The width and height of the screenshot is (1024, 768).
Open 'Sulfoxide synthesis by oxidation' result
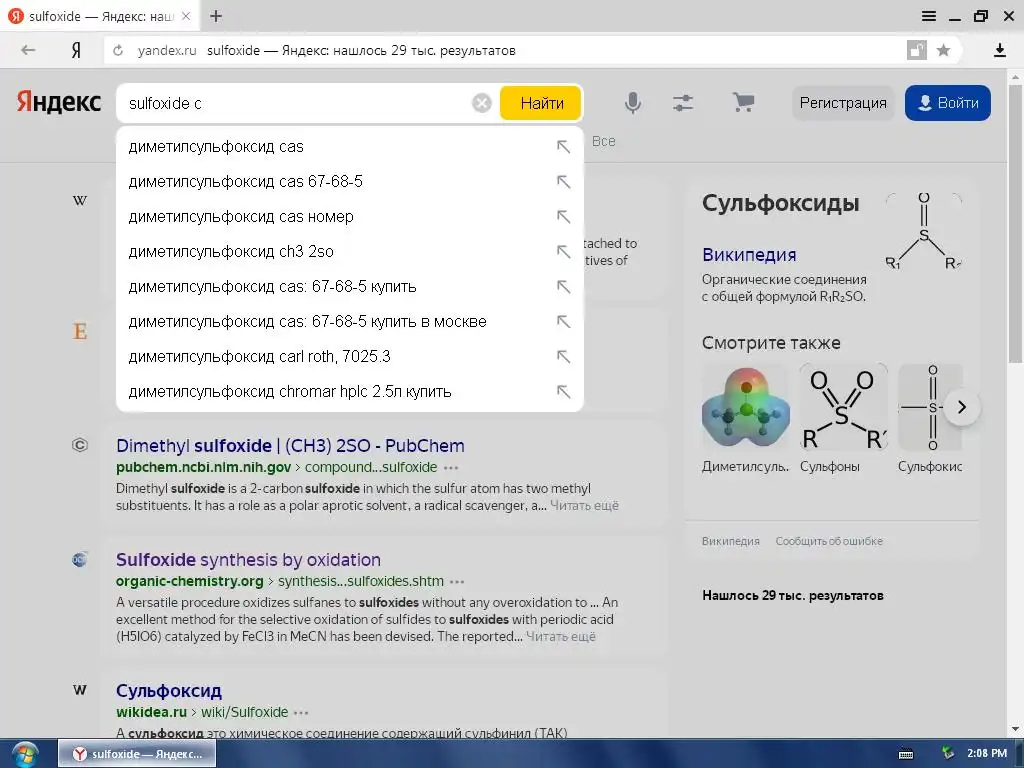pyautogui.click(x=248, y=560)
